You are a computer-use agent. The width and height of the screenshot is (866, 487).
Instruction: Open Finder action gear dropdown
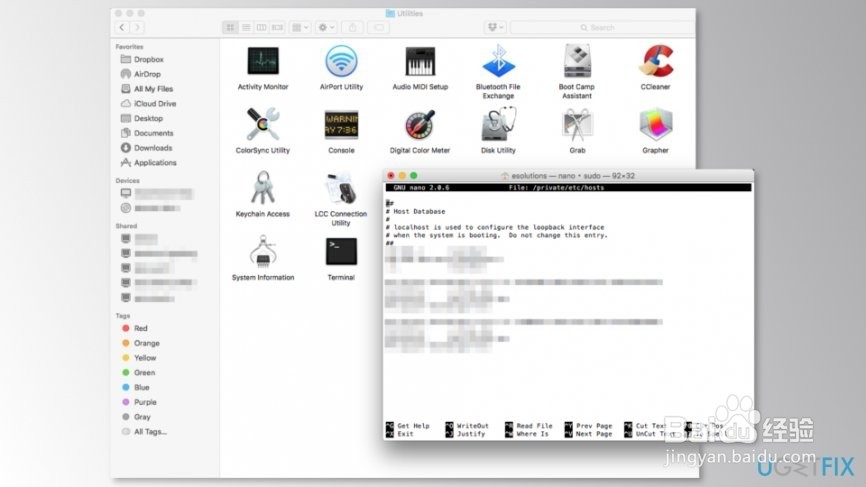(326, 27)
